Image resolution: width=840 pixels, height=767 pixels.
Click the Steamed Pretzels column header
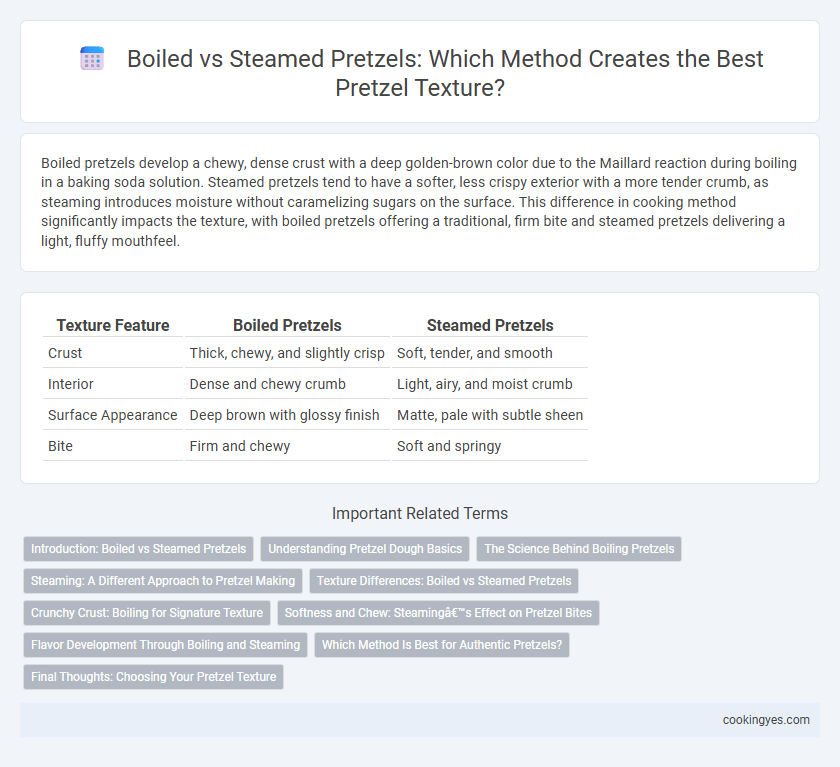point(490,325)
